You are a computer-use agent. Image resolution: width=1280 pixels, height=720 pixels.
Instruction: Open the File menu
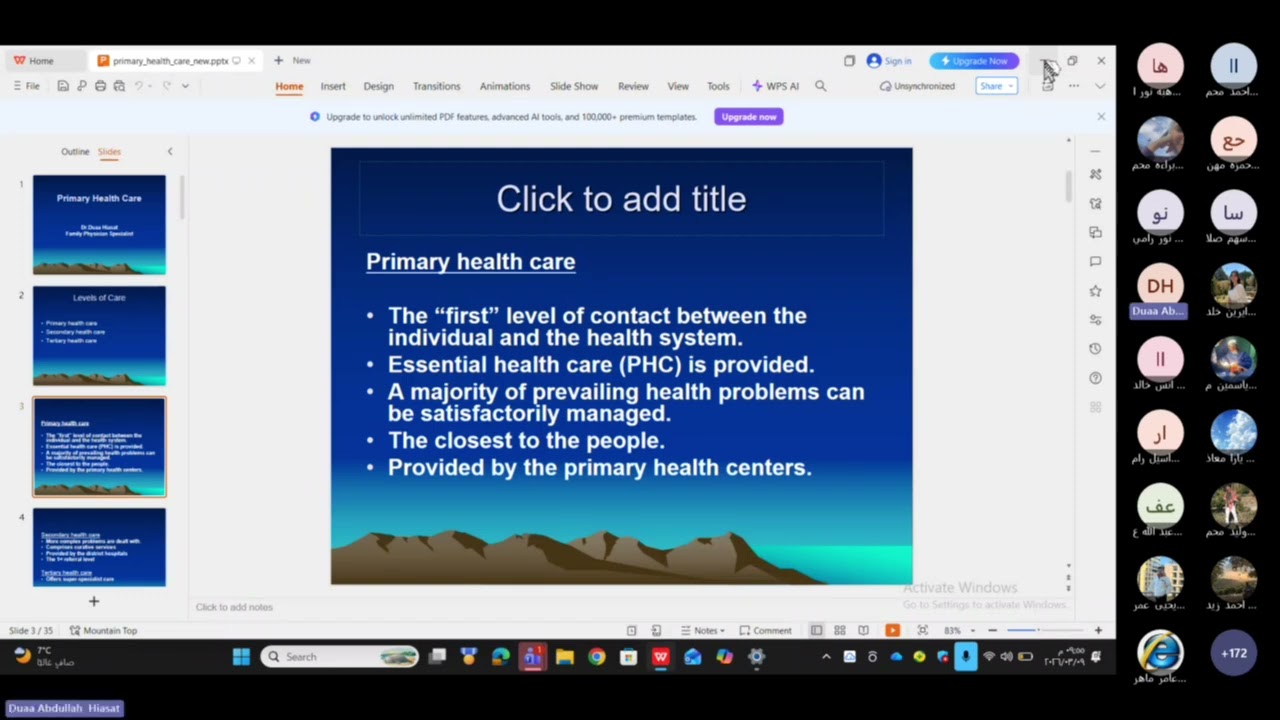[x=27, y=86]
